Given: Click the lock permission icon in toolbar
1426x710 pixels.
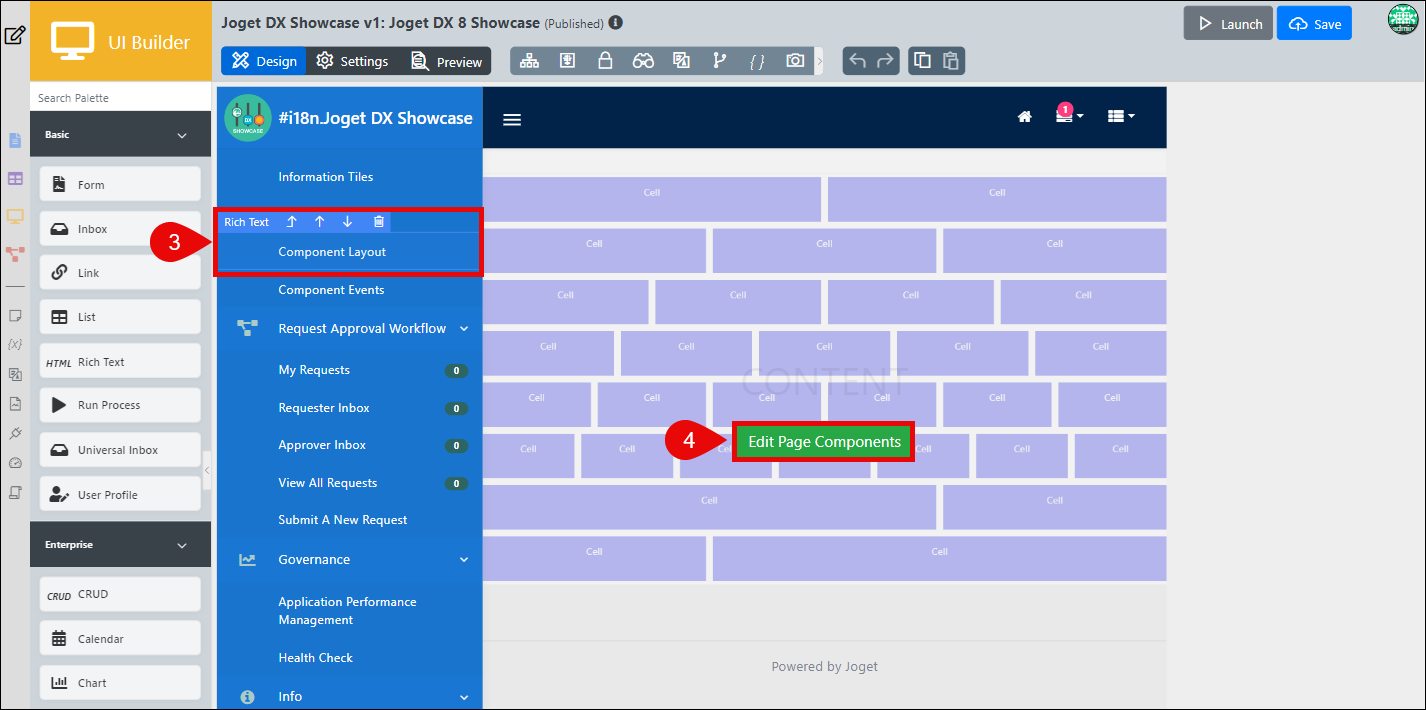Looking at the screenshot, I should click(605, 61).
